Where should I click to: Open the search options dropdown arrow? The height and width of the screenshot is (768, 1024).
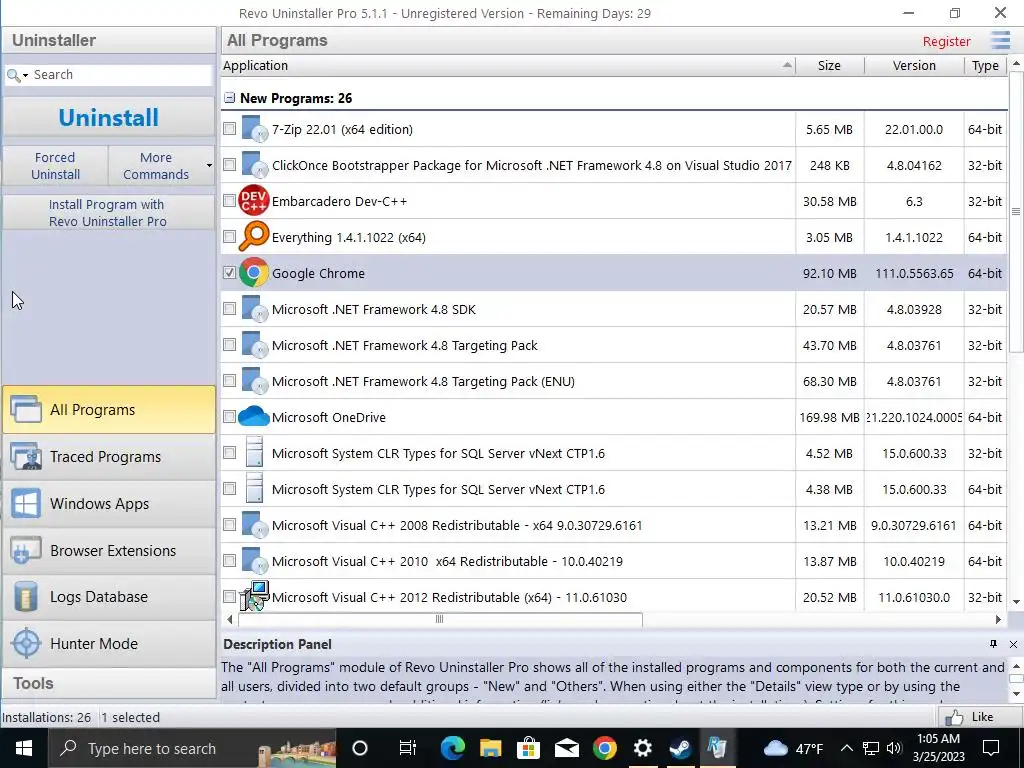tap(25, 76)
